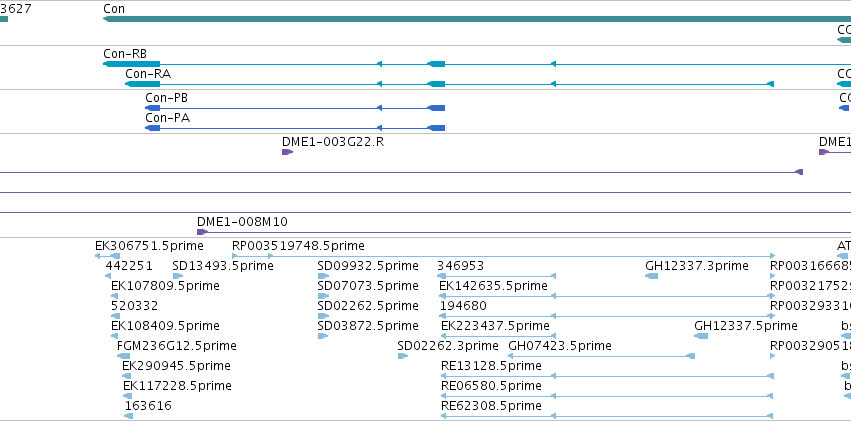Image resolution: width=851 pixels, height=421 pixels.
Task: Open EST 442251
Action: 129,266
